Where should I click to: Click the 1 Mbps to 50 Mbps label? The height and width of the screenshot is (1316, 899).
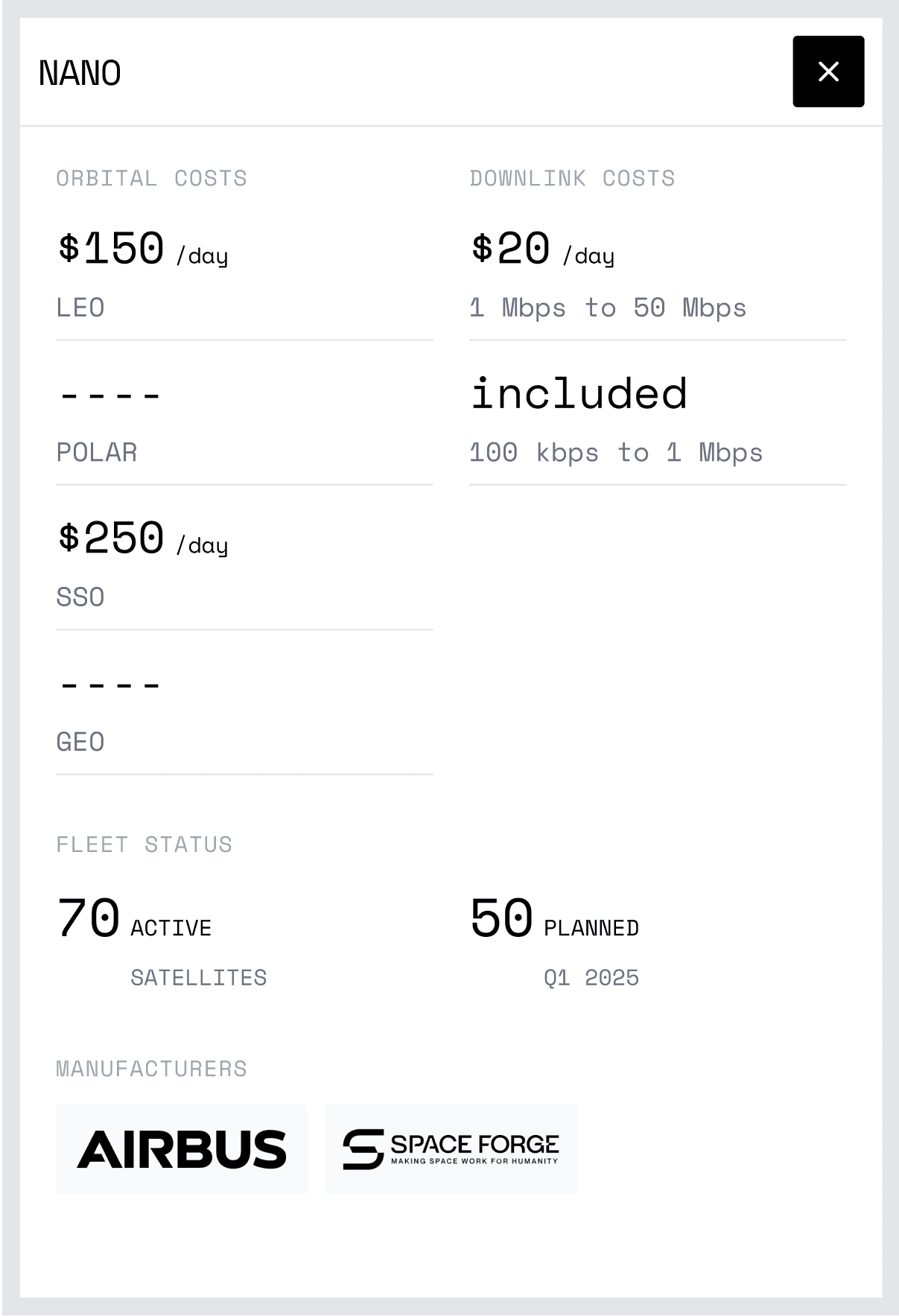(608, 308)
